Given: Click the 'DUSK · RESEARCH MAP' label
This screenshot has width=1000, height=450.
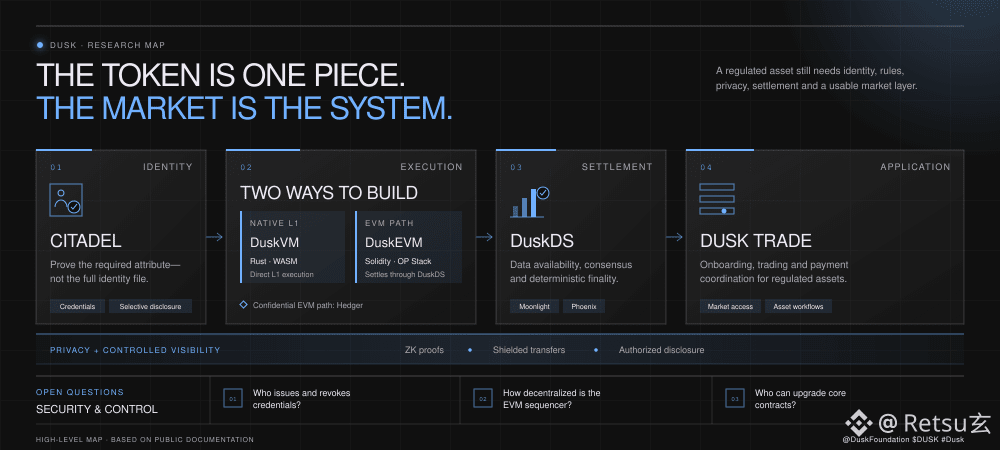Looking at the screenshot, I should coord(107,45).
